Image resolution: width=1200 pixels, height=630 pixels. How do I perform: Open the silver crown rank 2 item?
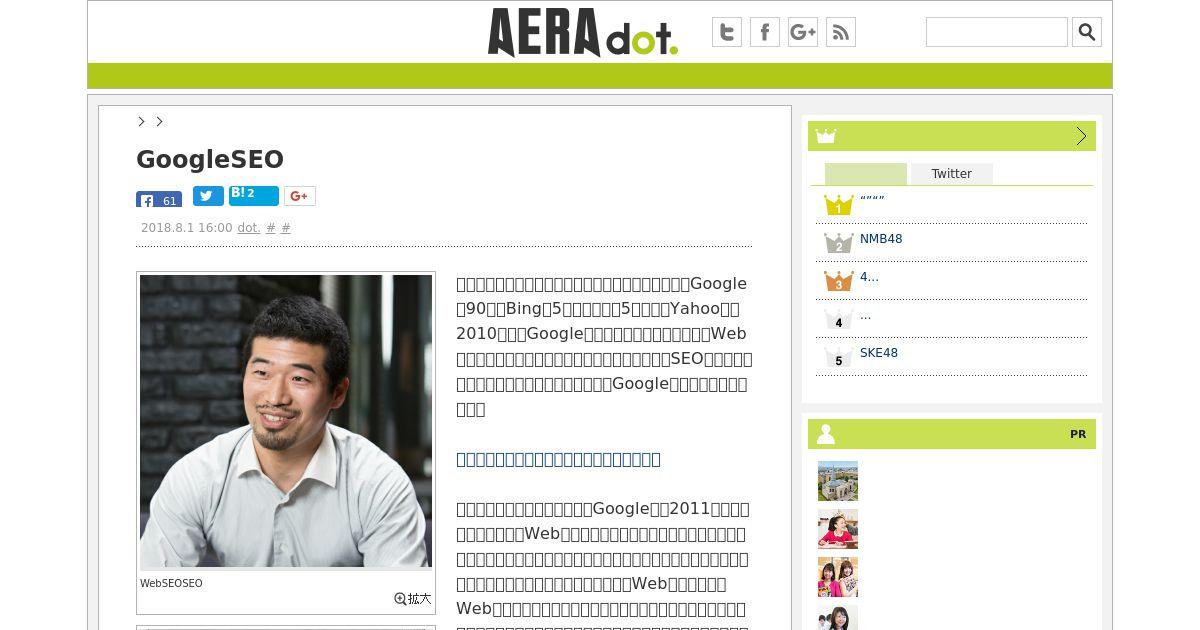pos(838,242)
